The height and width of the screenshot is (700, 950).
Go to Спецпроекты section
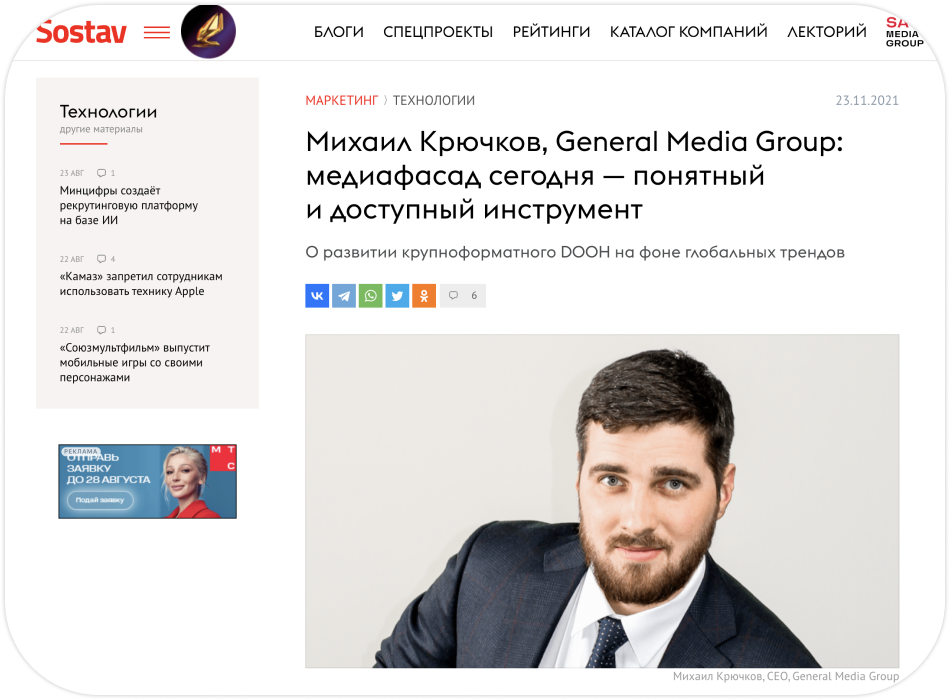point(438,32)
